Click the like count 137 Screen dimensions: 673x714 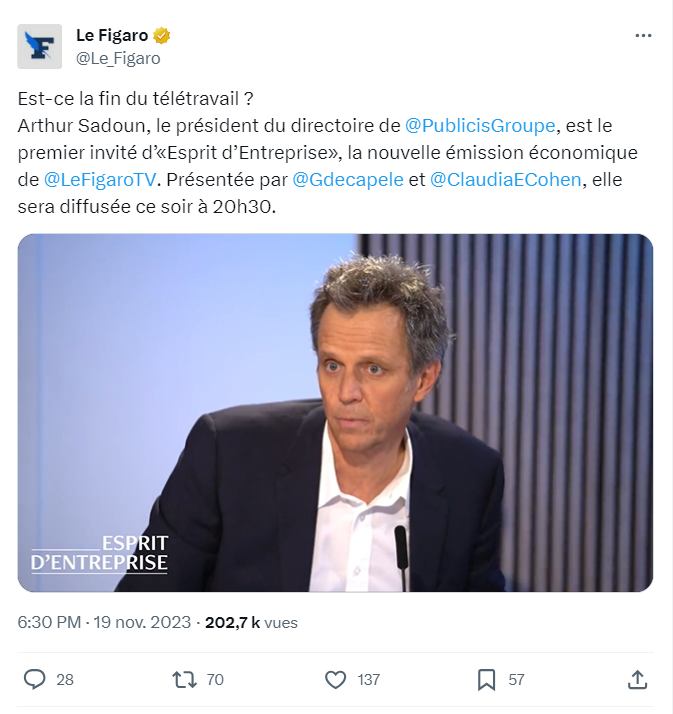(368, 679)
